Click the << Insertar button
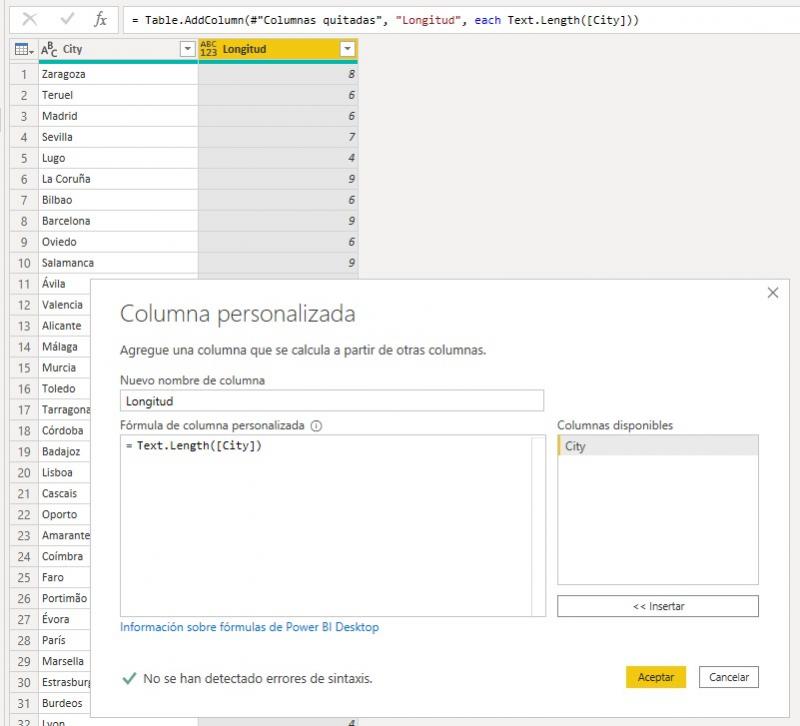 tap(657, 606)
